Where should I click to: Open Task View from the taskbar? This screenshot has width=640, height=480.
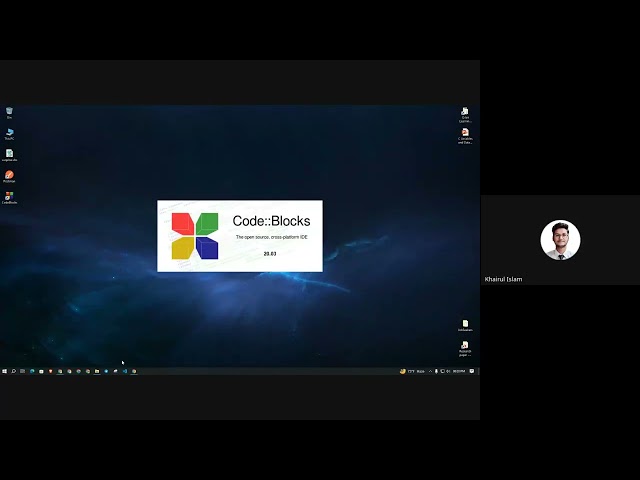[x=22, y=371]
